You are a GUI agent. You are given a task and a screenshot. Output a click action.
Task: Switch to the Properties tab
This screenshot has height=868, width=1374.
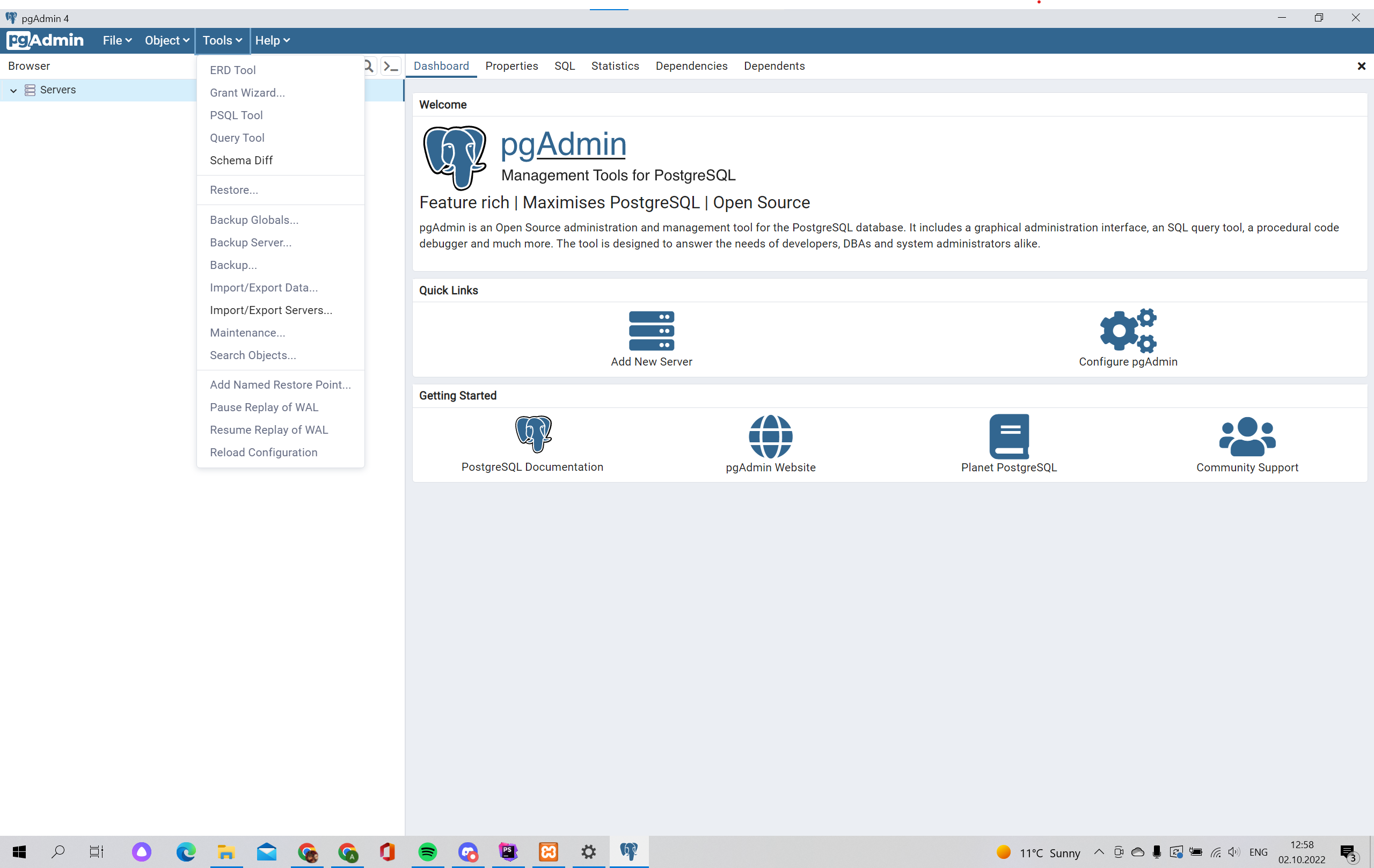[x=511, y=66]
